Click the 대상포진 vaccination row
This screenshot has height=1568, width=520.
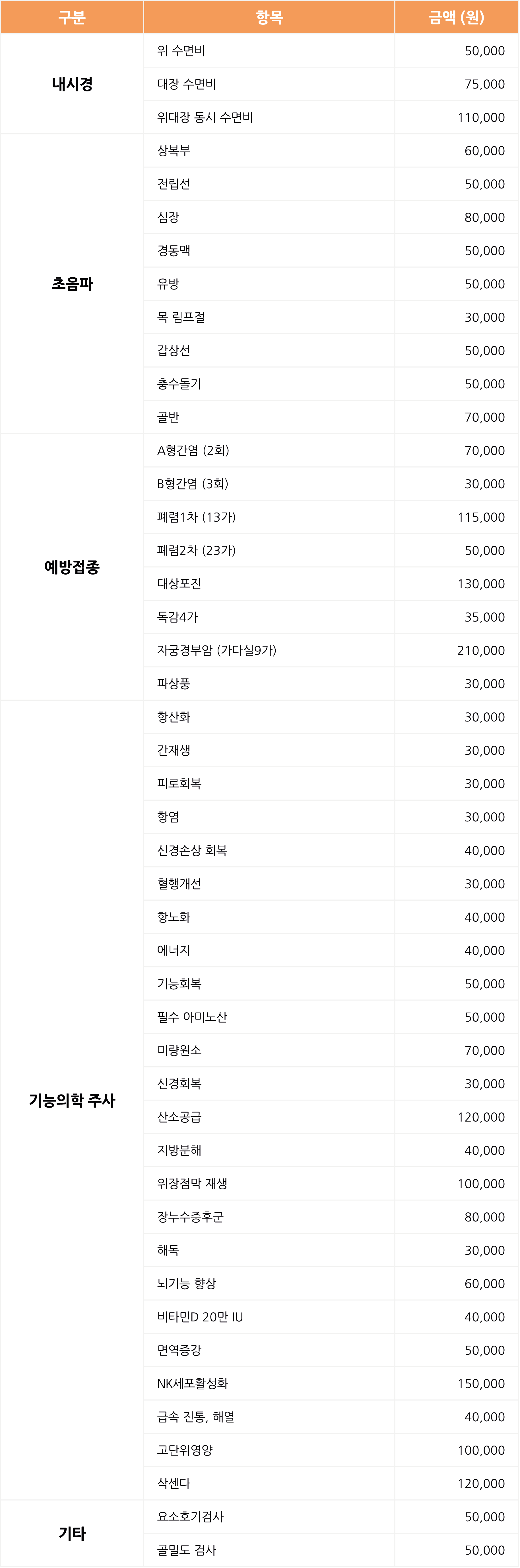click(331, 584)
